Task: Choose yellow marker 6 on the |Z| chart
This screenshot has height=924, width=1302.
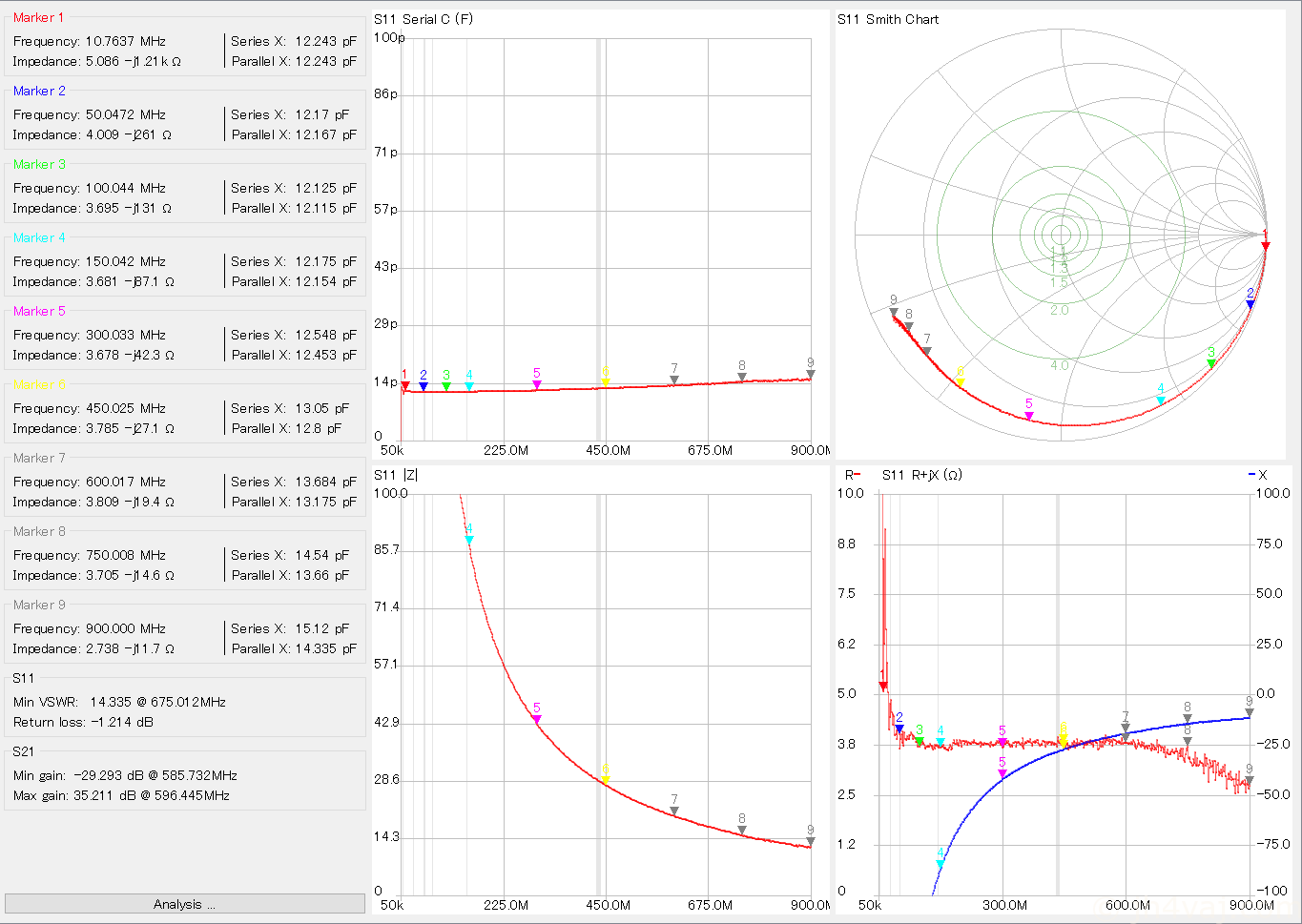Action: (606, 781)
